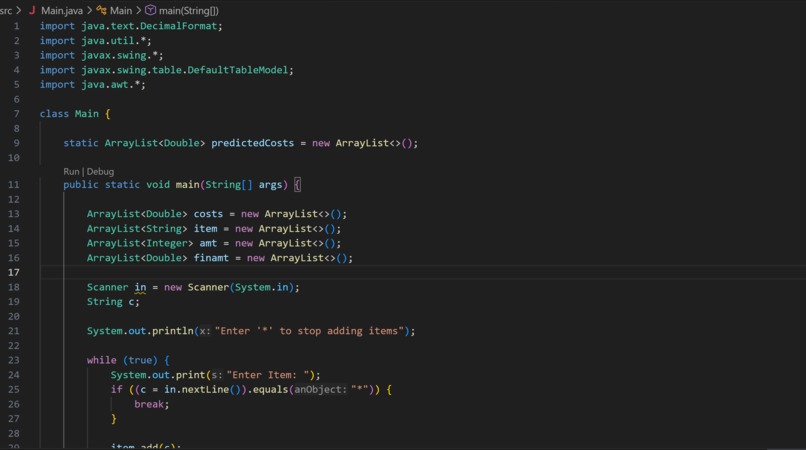Expand chevron after Main.java breadcrumb
806x450 pixels.
[x=89, y=10]
